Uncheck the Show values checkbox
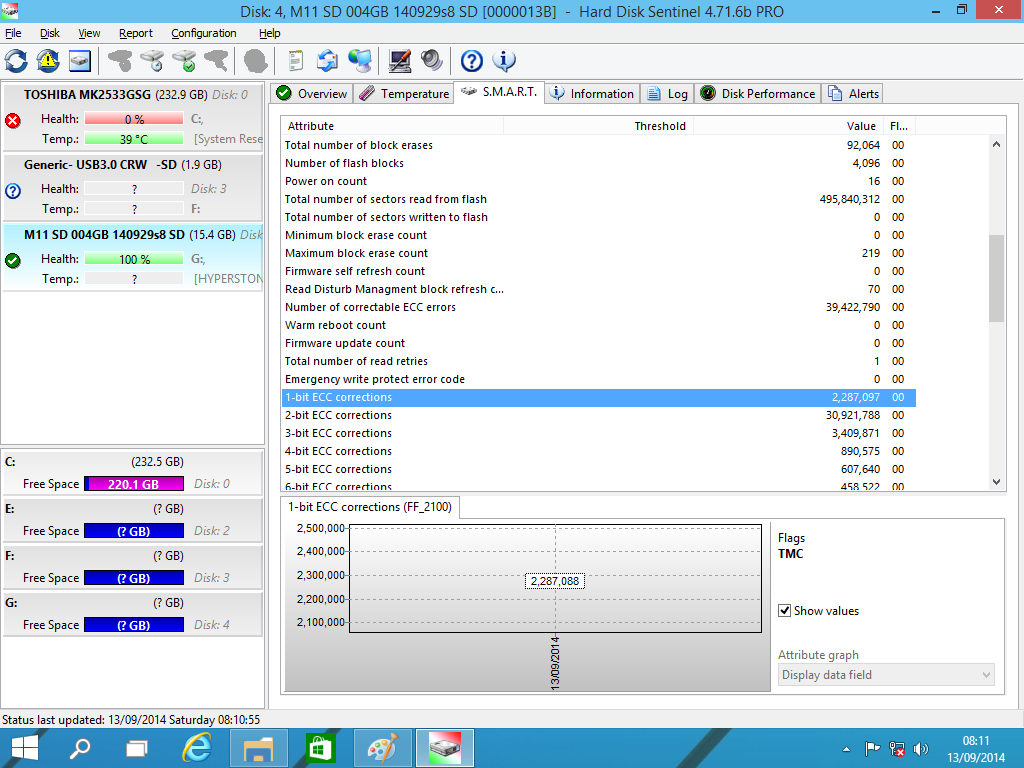The image size is (1024, 768). pos(784,611)
